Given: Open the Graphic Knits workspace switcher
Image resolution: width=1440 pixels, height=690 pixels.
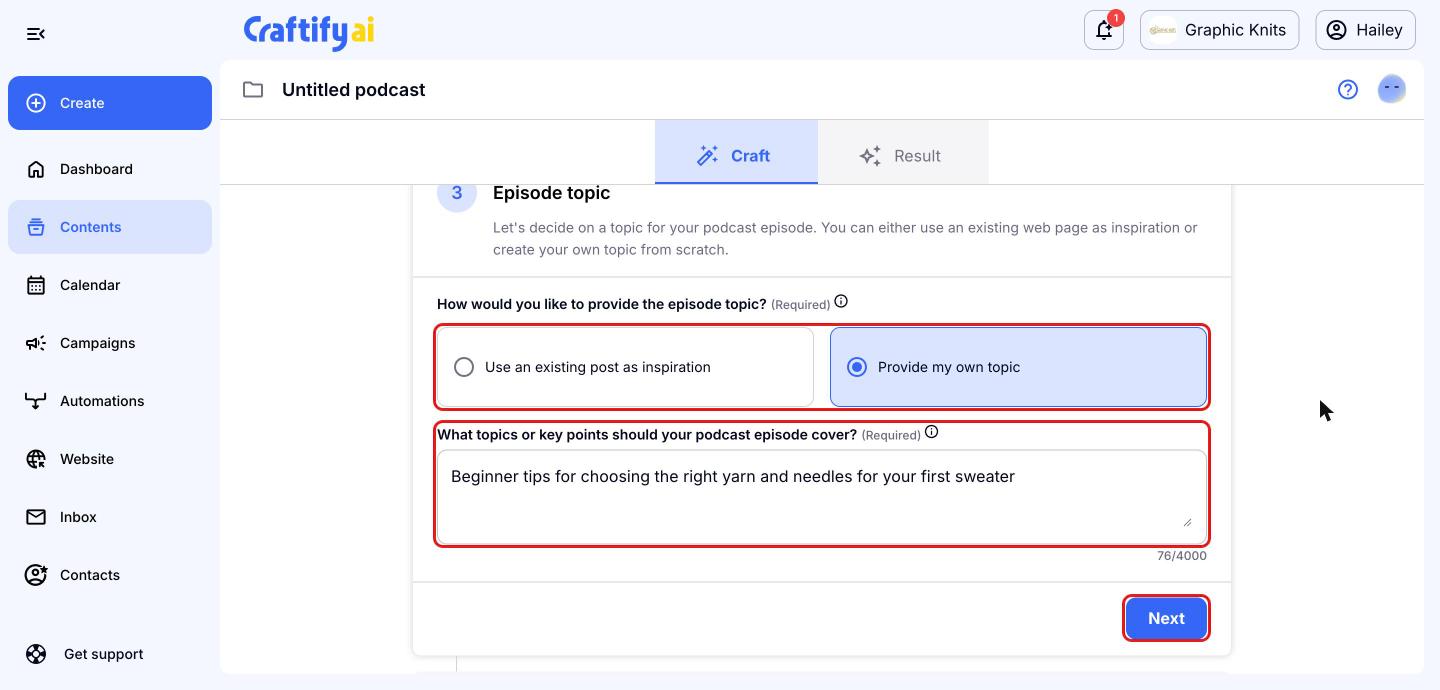Looking at the screenshot, I should click(x=1219, y=30).
